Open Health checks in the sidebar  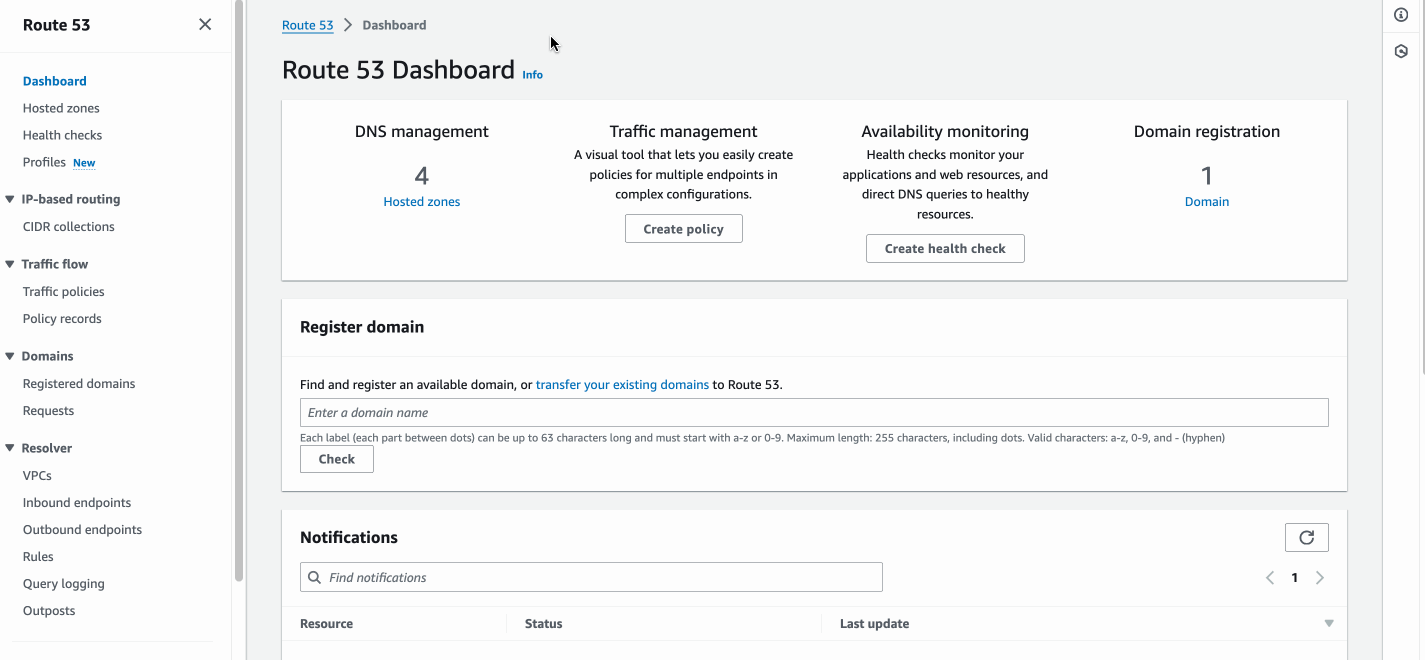click(62, 135)
